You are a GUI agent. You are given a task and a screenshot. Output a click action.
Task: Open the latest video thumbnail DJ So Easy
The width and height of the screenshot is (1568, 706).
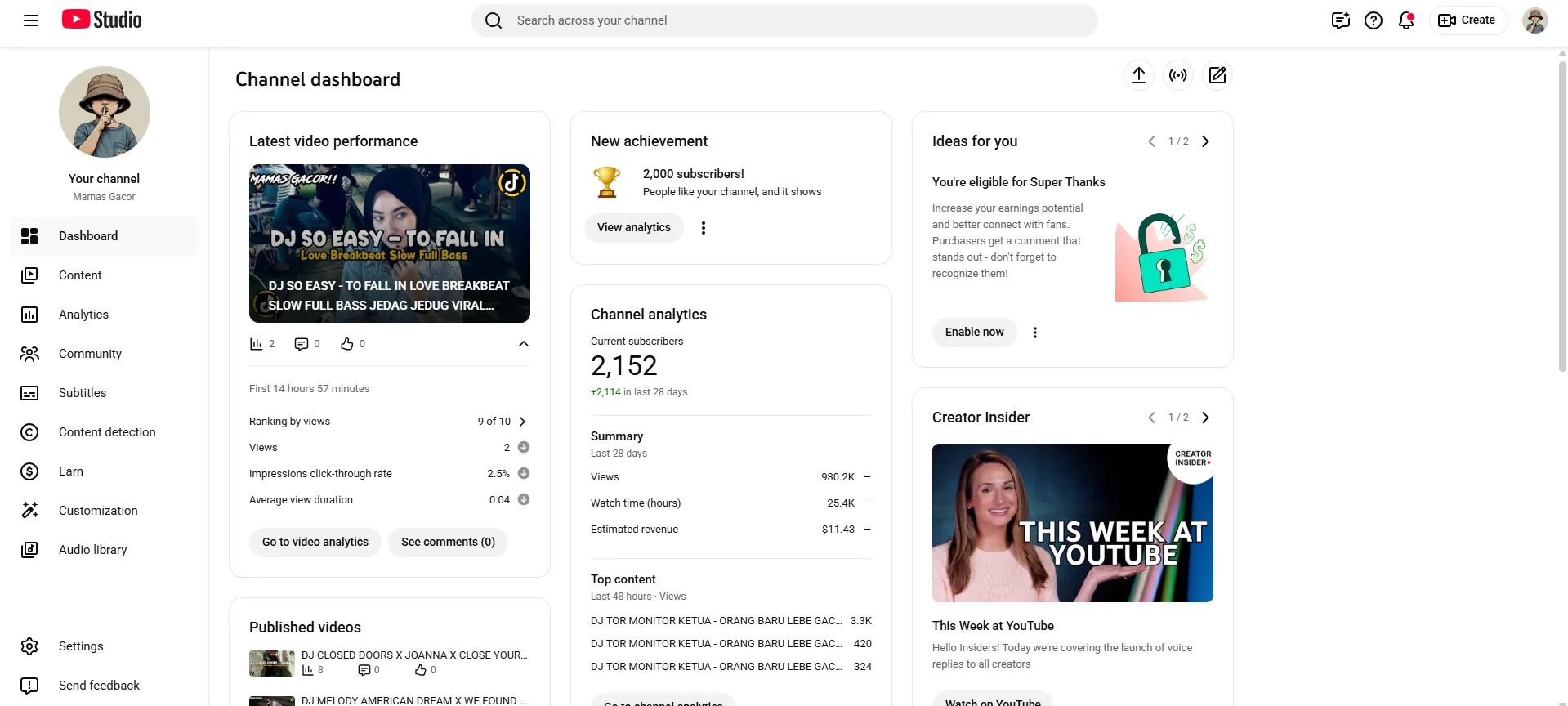click(390, 244)
